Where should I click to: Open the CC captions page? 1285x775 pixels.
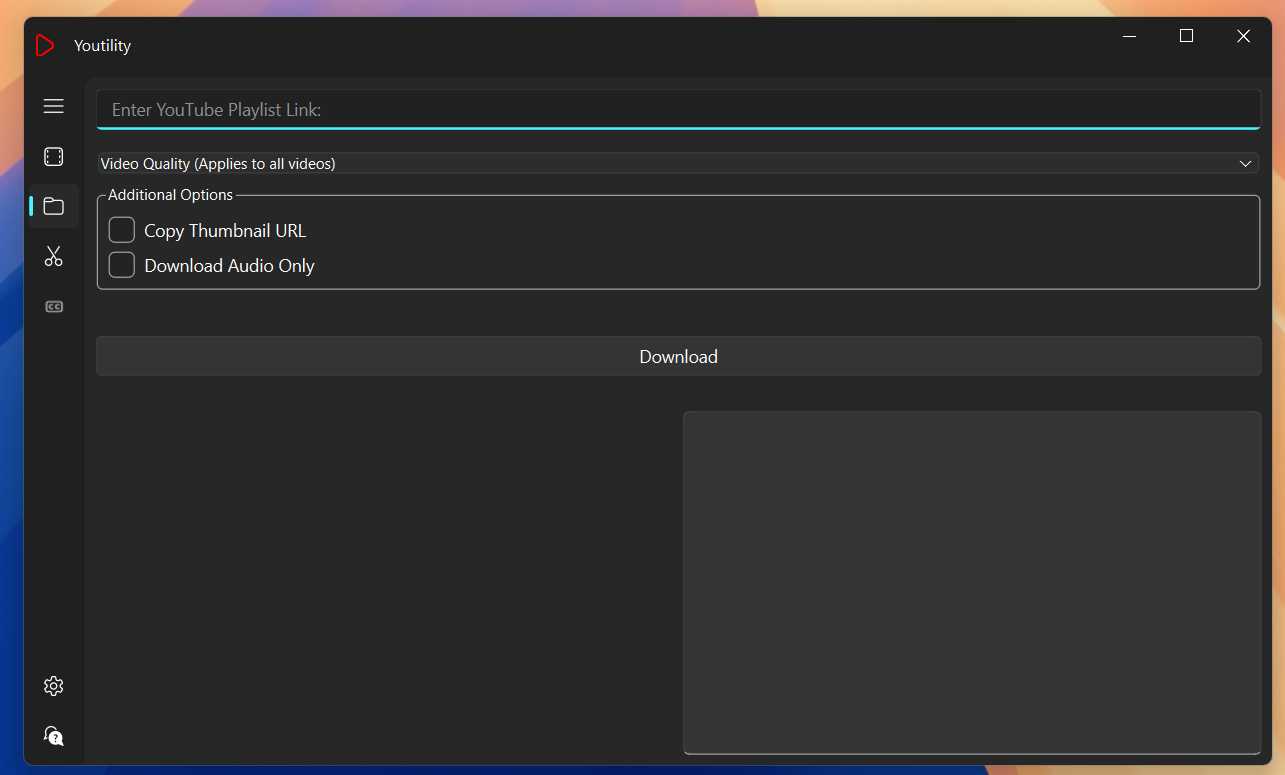click(54, 307)
